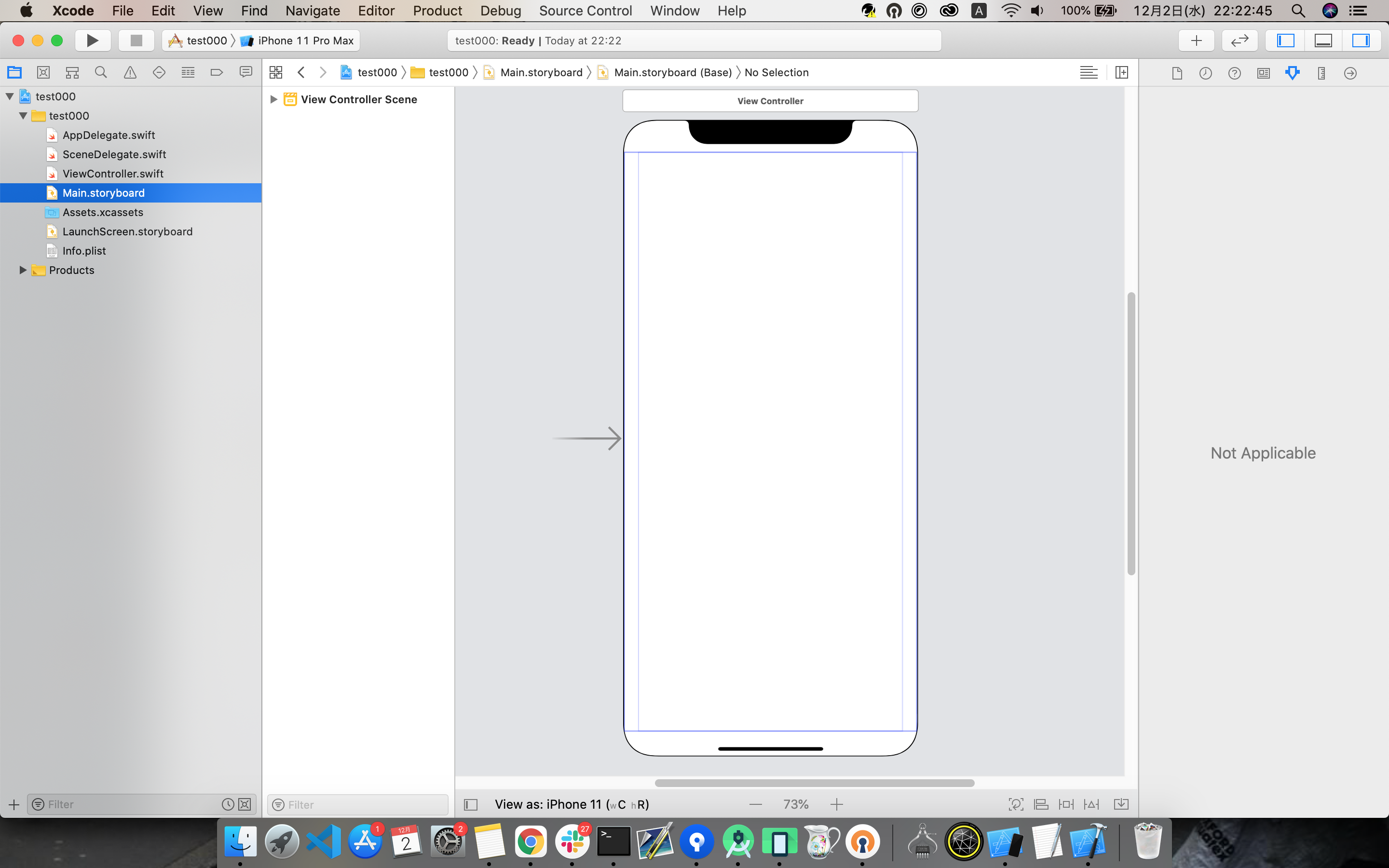This screenshot has height=868, width=1389.
Task: Show the Connections inspector
Action: click(x=1350, y=73)
